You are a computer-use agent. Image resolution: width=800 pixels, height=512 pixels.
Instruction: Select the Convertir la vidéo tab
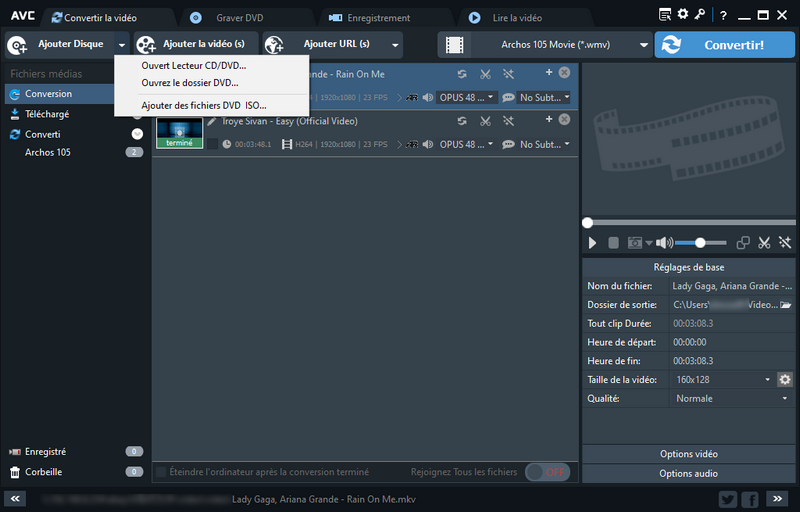pyautogui.click(x=101, y=18)
